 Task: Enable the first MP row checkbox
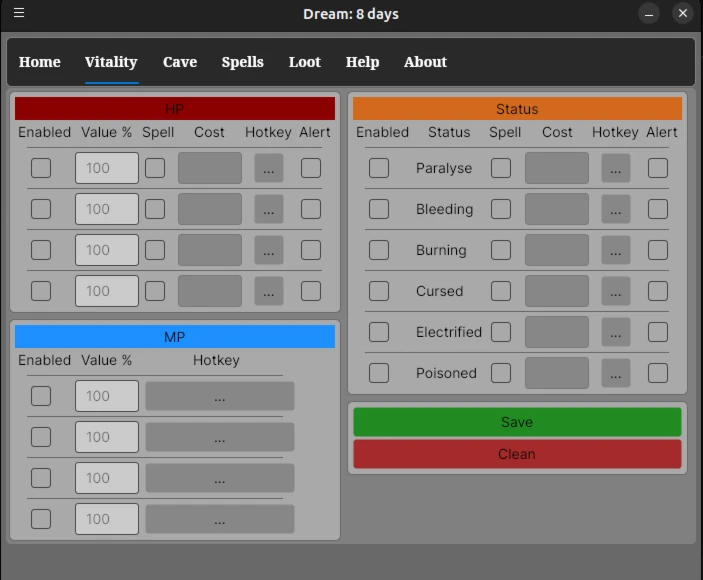41,396
